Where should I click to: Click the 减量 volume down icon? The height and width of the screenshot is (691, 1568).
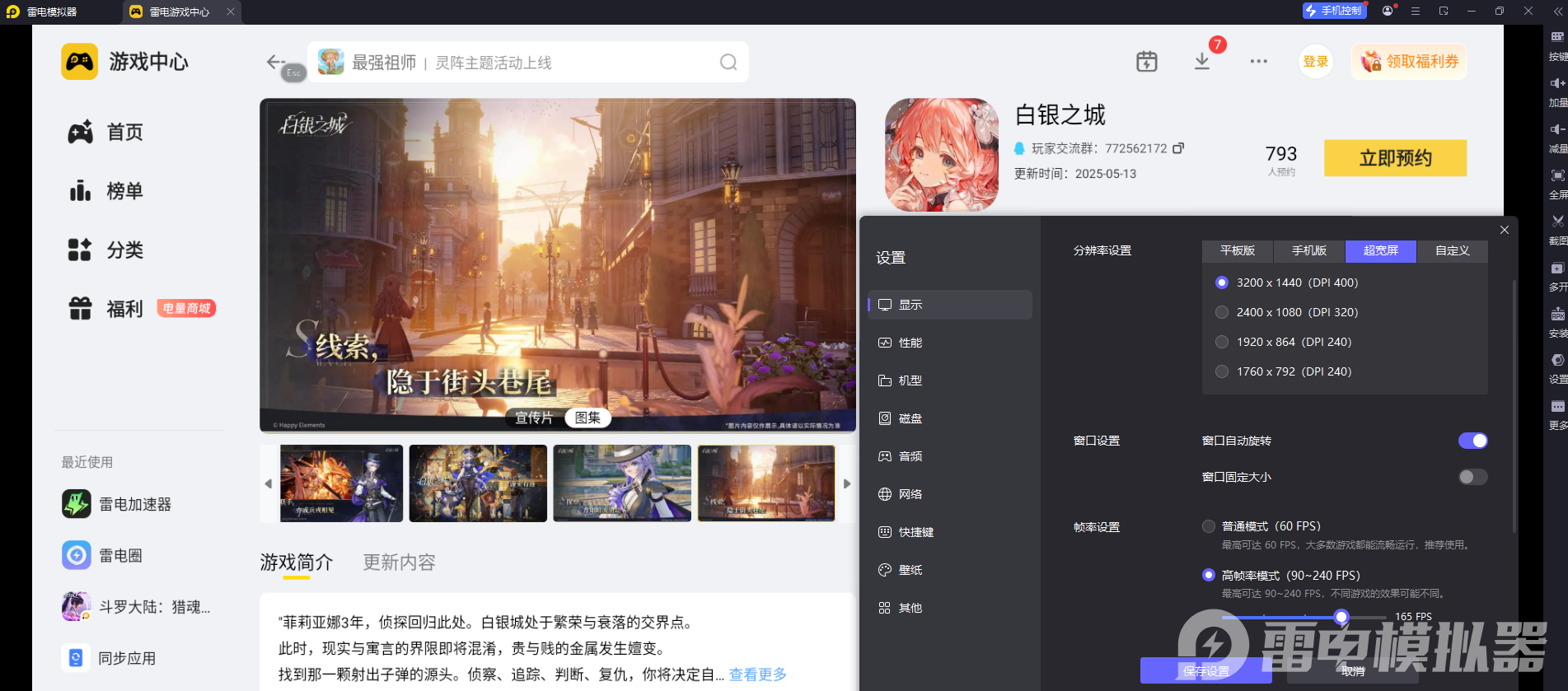pyautogui.click(x=1557, y=129)
